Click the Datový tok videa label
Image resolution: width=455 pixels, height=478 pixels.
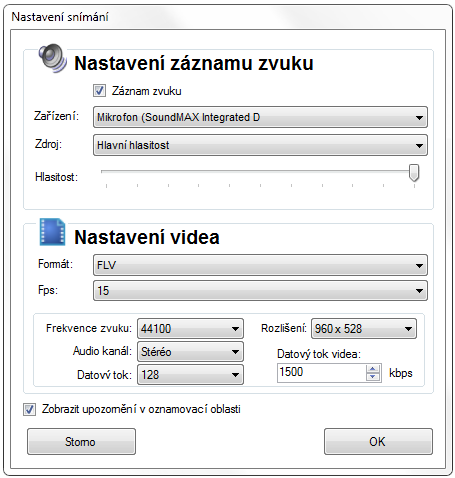(x=319, y=354)
